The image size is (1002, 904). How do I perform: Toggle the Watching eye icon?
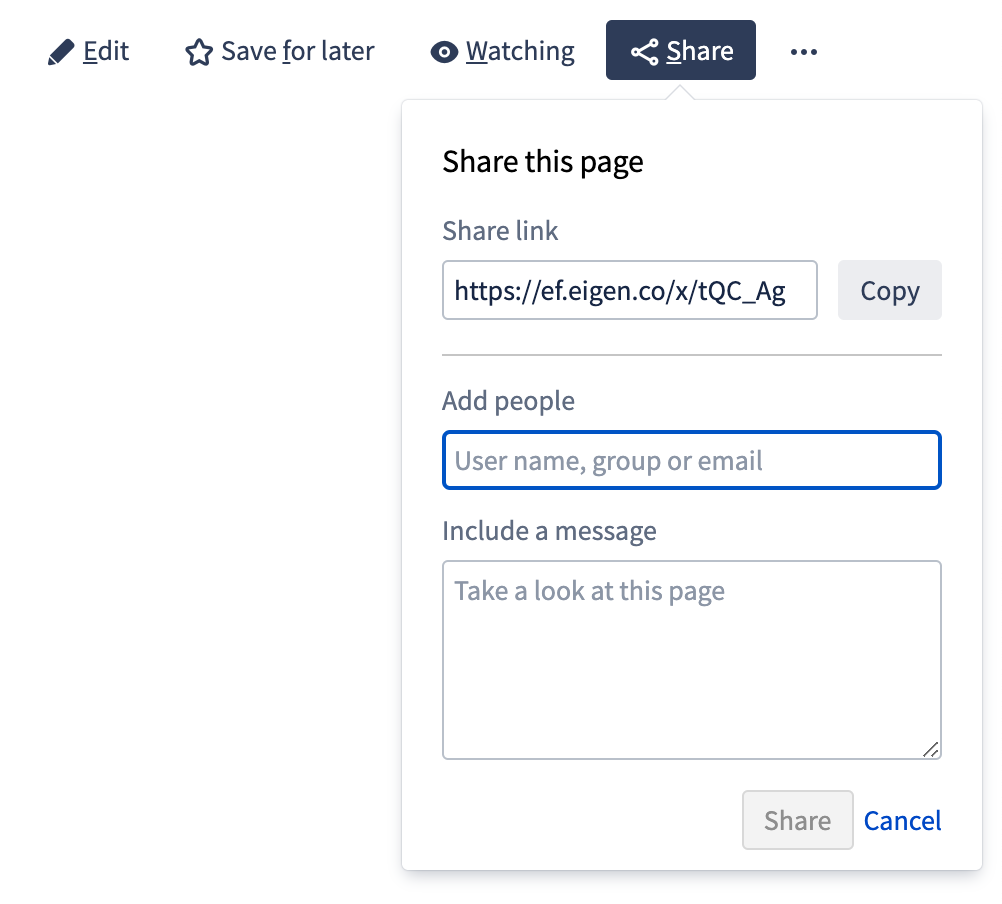click(444, 52)
